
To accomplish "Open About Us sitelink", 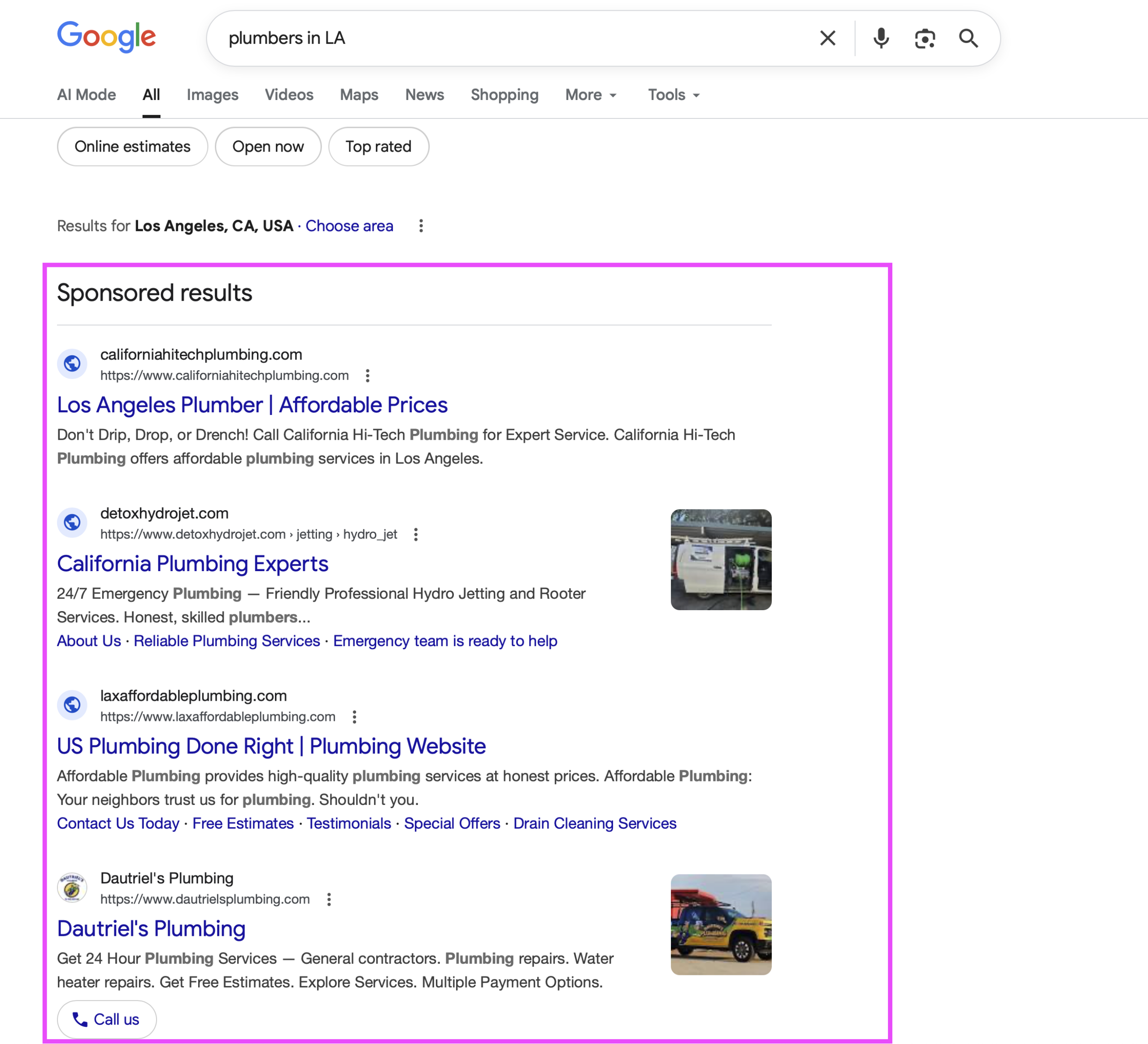I will pos(89,641).
